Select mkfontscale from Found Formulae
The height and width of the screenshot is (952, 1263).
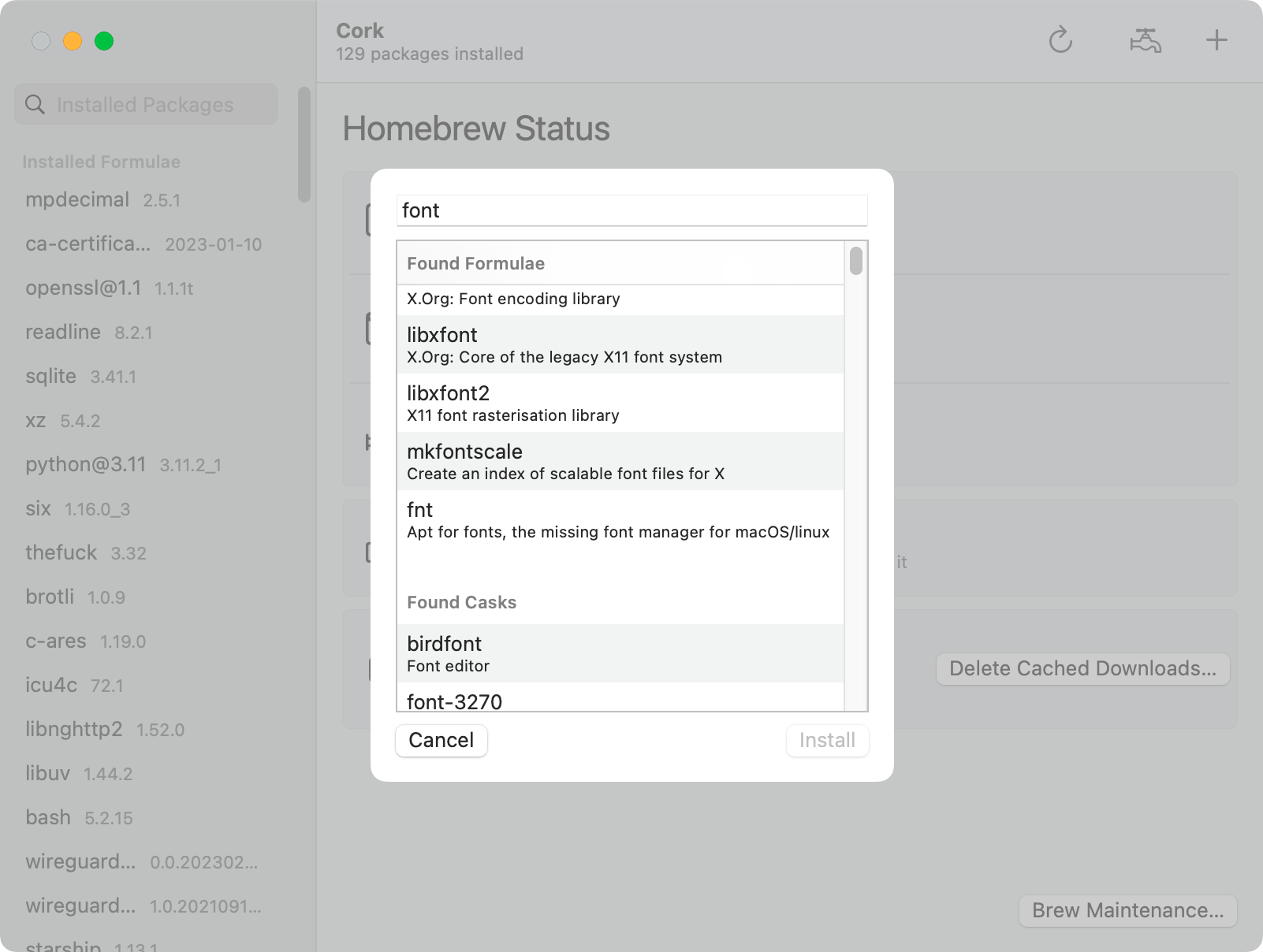[x=552, y=461]
